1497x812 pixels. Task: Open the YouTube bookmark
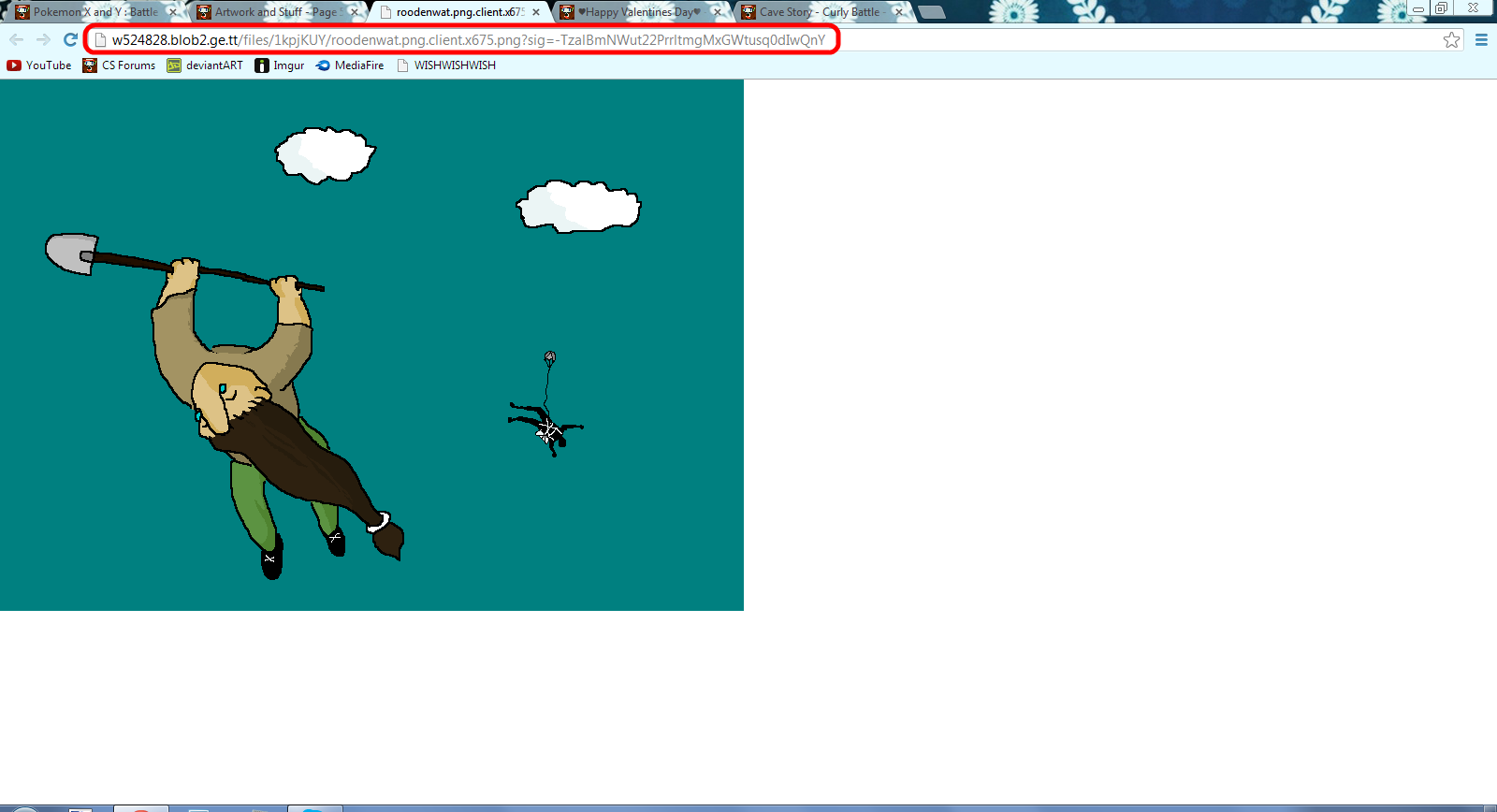coord(39,65)
